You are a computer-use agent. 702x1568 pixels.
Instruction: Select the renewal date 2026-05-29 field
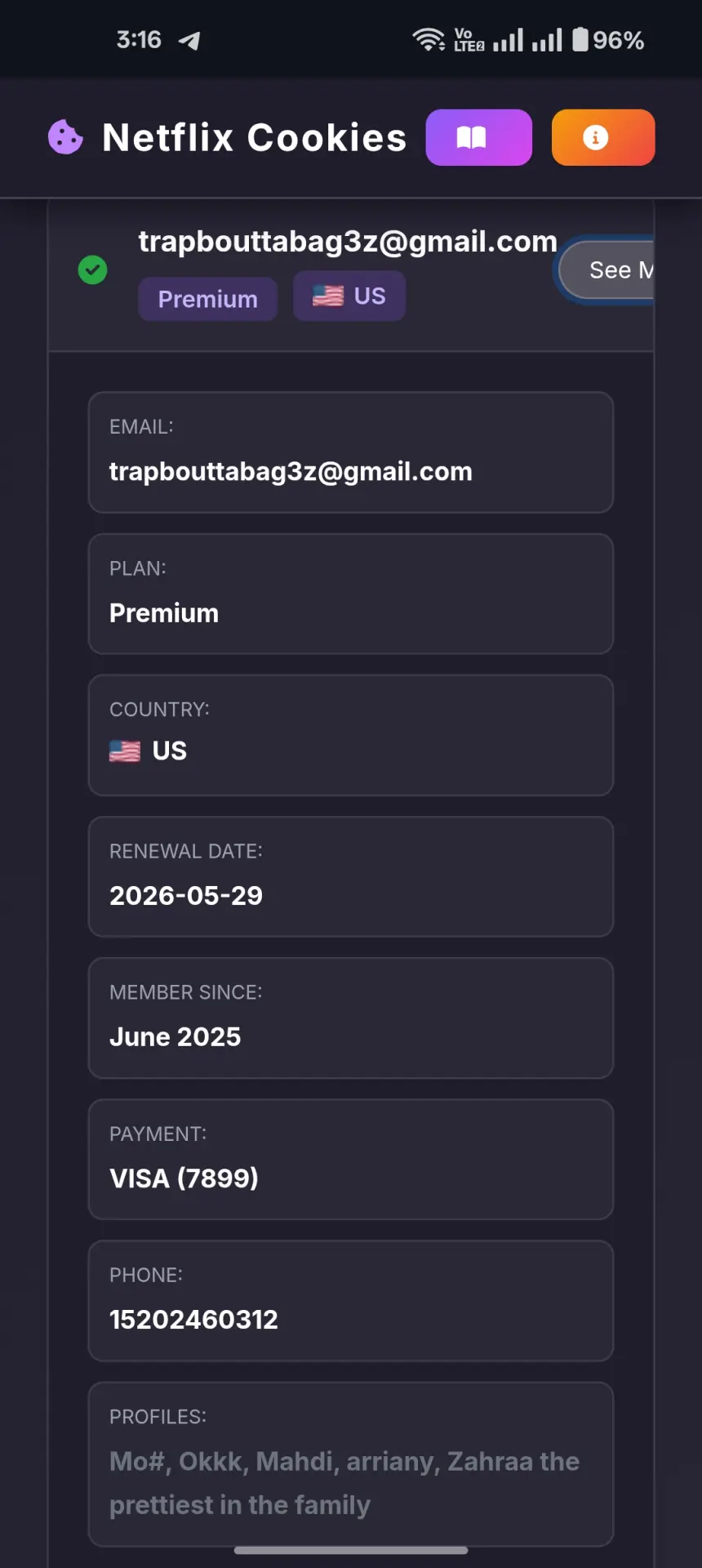tap(351, 876)
